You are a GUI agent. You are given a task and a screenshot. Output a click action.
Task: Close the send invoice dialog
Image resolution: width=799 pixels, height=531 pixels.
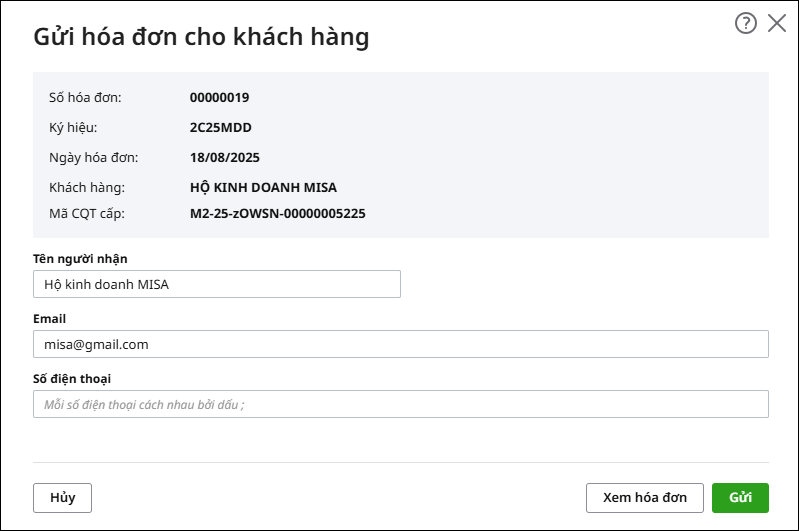777,23
